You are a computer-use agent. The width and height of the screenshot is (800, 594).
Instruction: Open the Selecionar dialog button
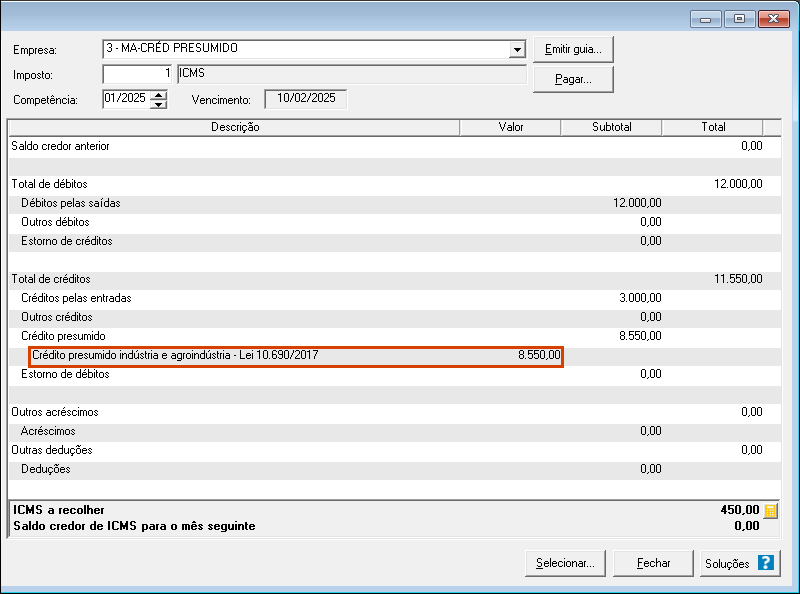click(565, 563)
